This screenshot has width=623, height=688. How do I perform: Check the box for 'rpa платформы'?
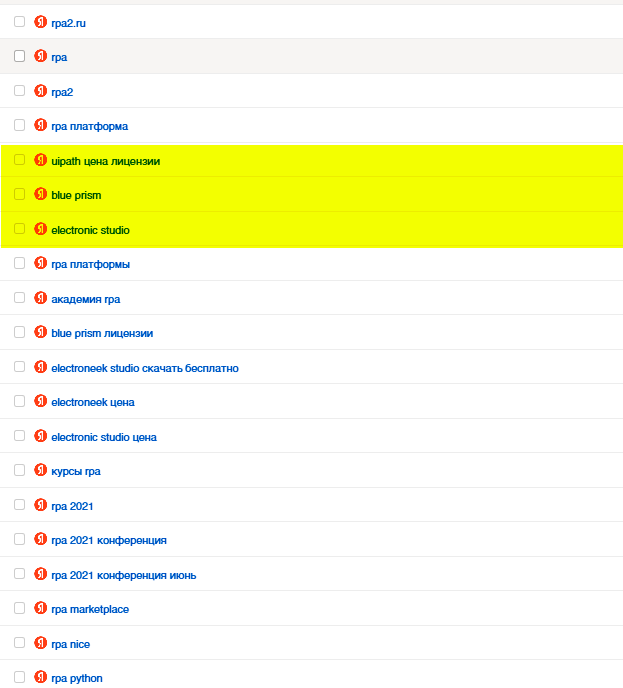tap(19, 263)
